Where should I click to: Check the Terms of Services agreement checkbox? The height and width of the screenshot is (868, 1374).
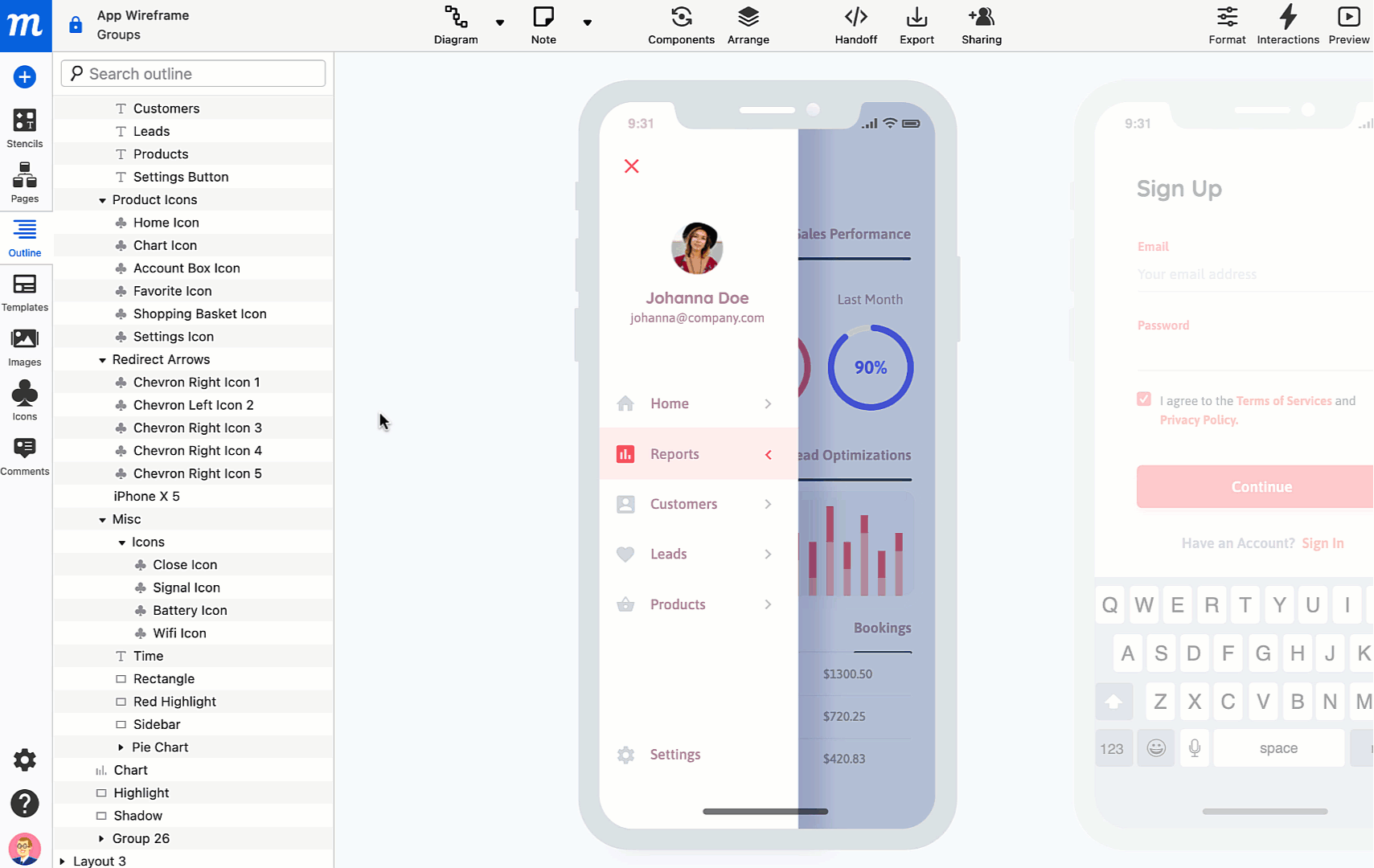point(1143,398)
